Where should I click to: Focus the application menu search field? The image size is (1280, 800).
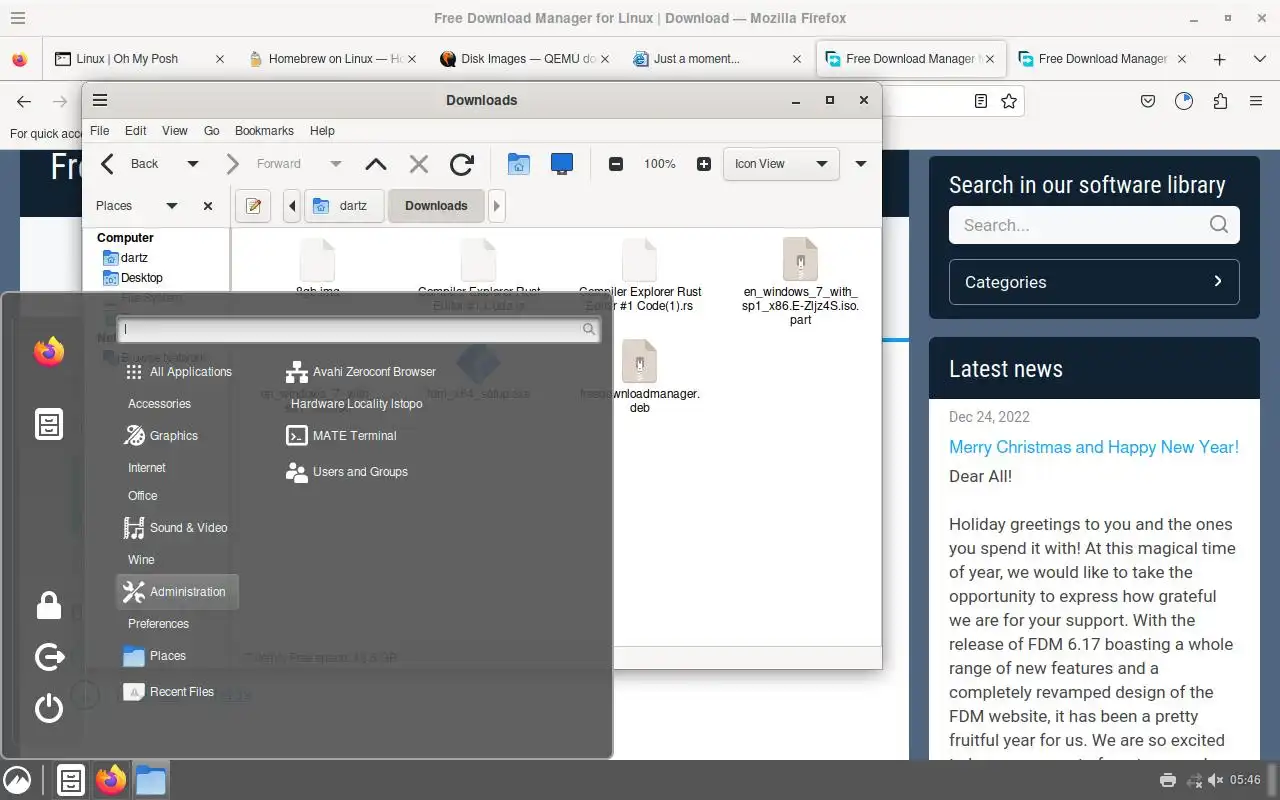tap(358, 329)
